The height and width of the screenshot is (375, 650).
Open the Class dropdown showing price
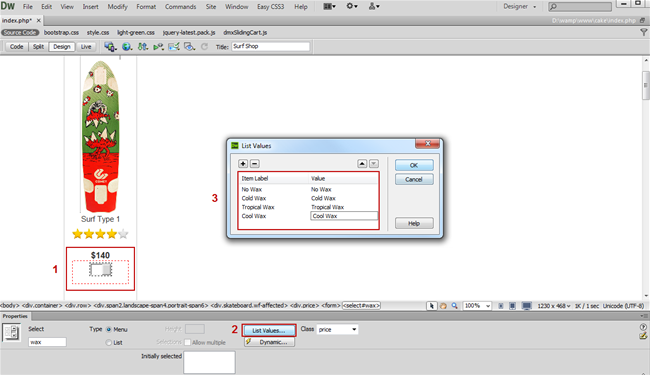(x=337, y=329)
